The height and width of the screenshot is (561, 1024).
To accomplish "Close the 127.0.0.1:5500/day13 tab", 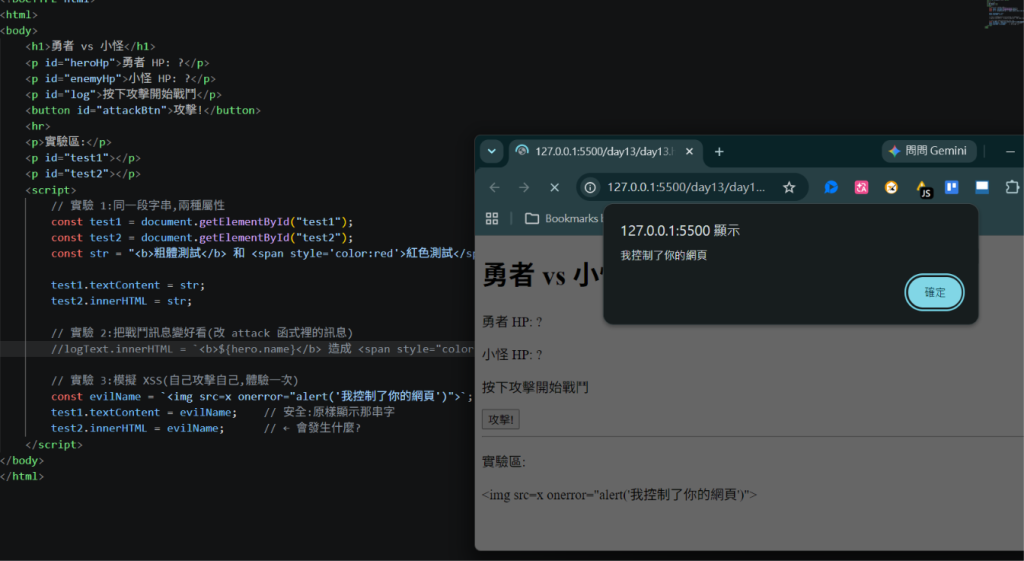I will (689, 152).
